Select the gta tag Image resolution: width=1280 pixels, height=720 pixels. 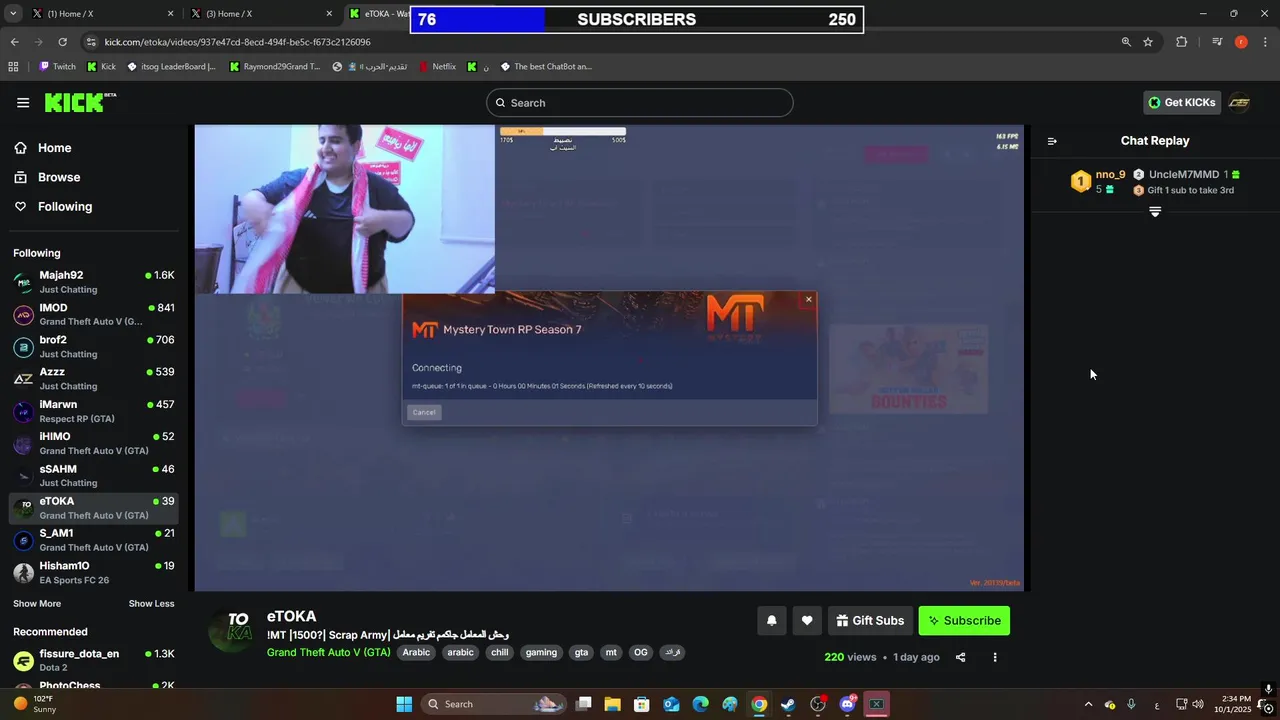pos(581,652)
